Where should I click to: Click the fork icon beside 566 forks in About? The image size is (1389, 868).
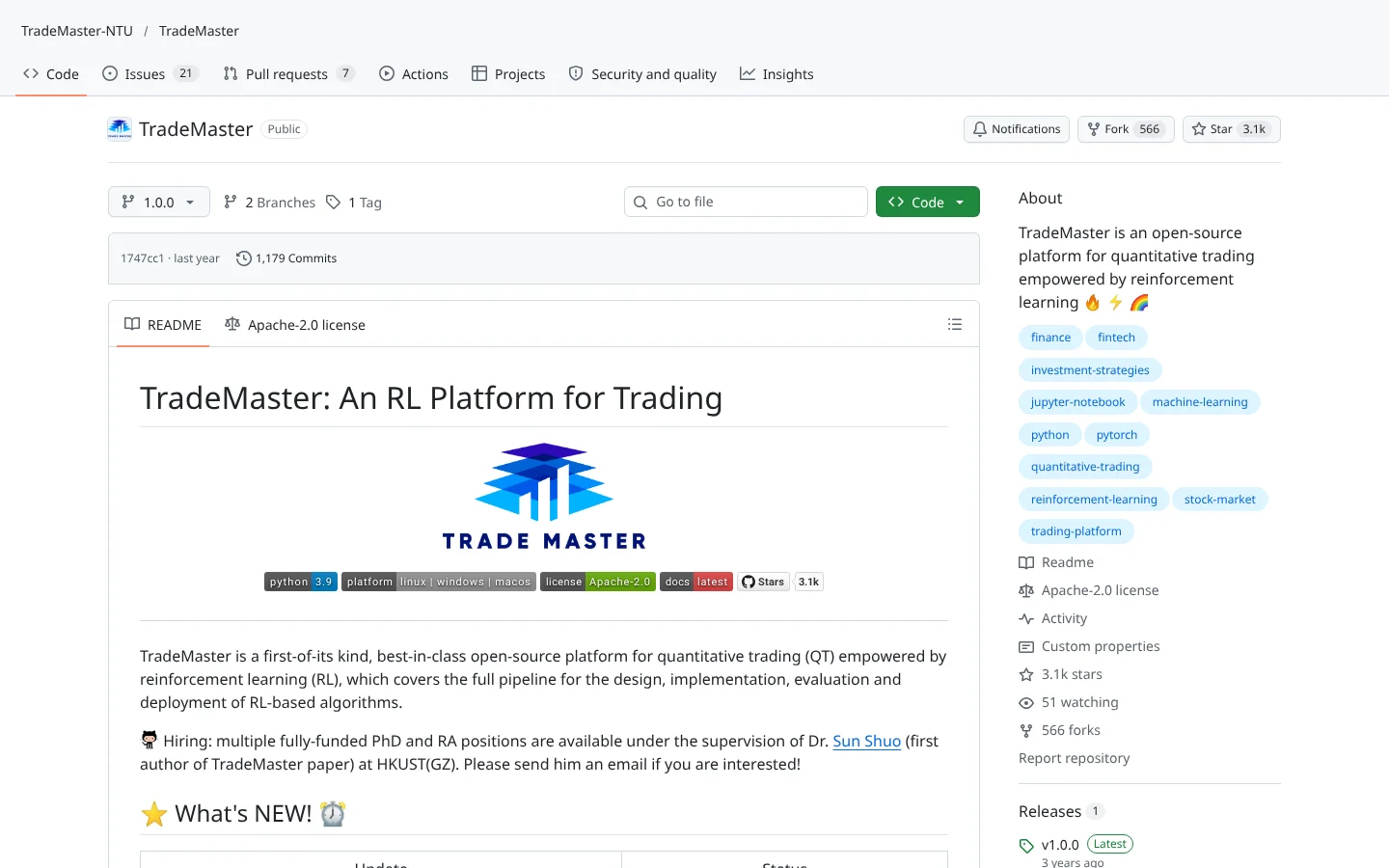[1026, 730]
